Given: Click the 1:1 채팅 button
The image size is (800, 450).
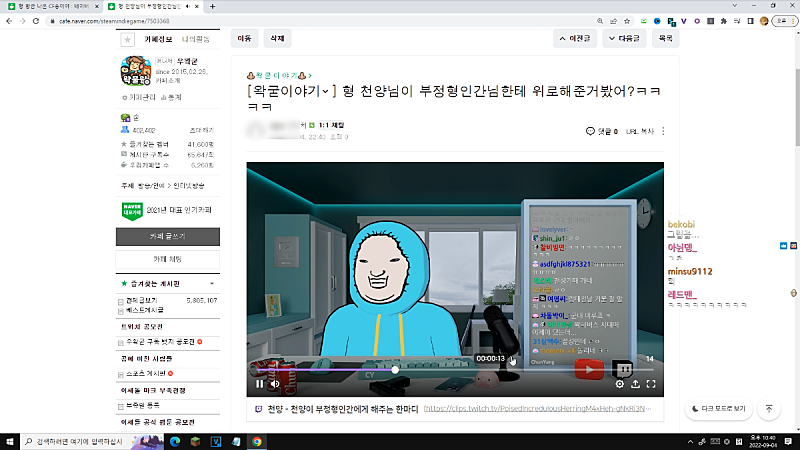Looking at the screenshot, I should pos(332,125).
